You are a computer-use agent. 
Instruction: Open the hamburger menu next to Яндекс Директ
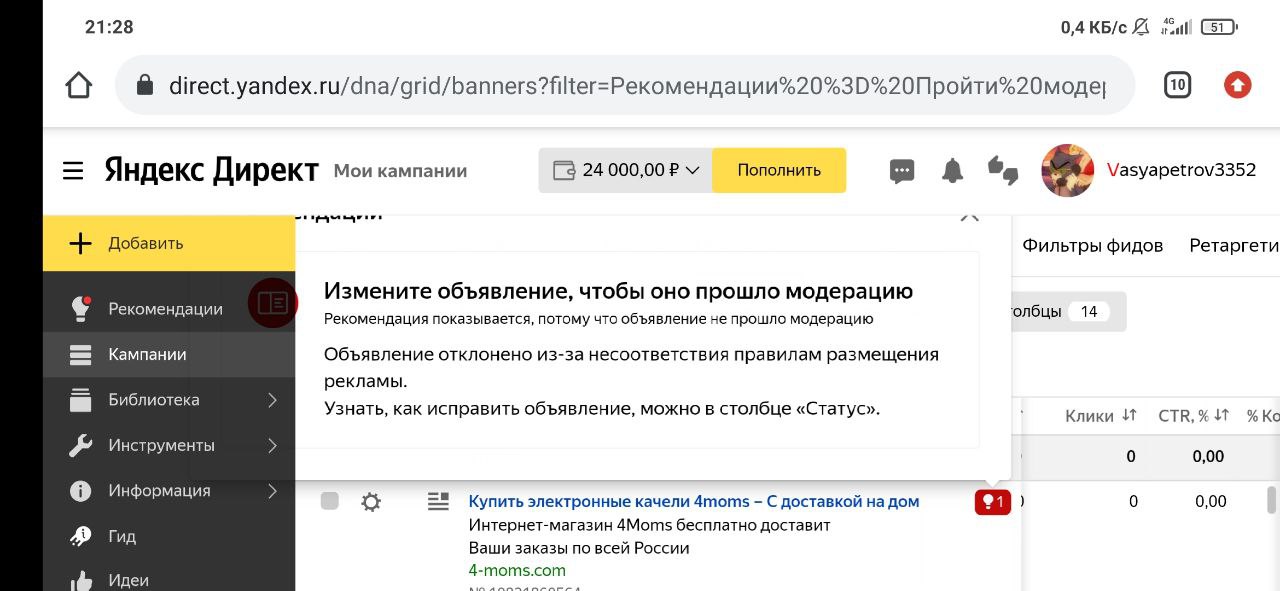[73, 171]
